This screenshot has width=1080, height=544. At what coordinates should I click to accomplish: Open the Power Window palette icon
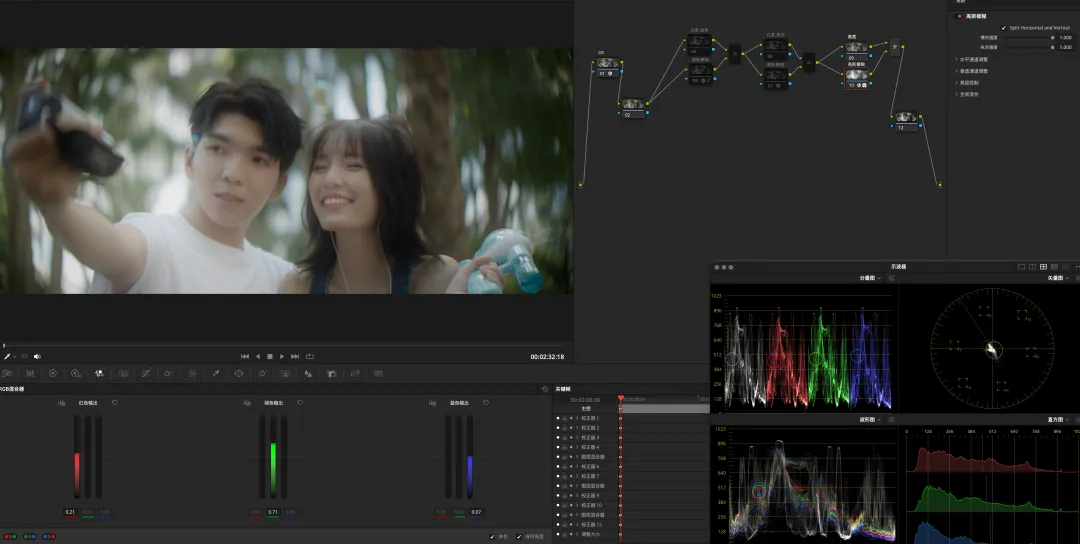(238, 373)
